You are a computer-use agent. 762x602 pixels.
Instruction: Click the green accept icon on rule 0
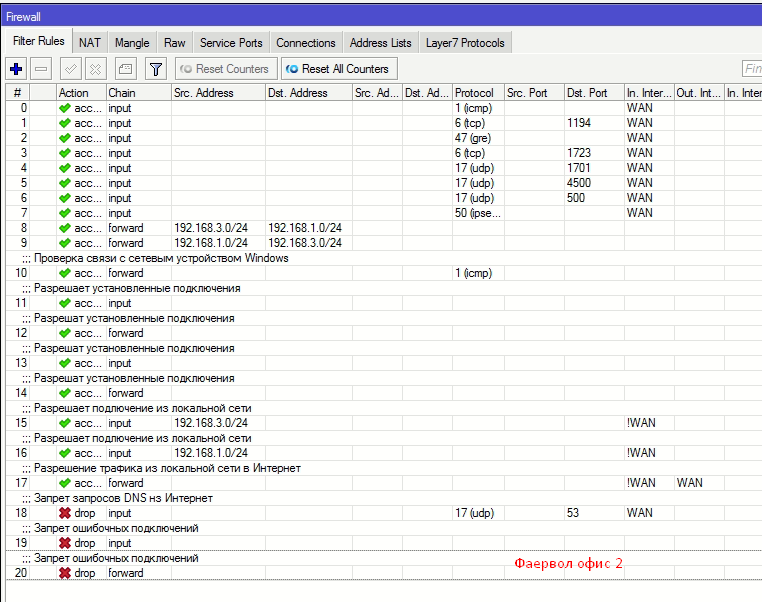pyautogui.click(x=65, y=108)
